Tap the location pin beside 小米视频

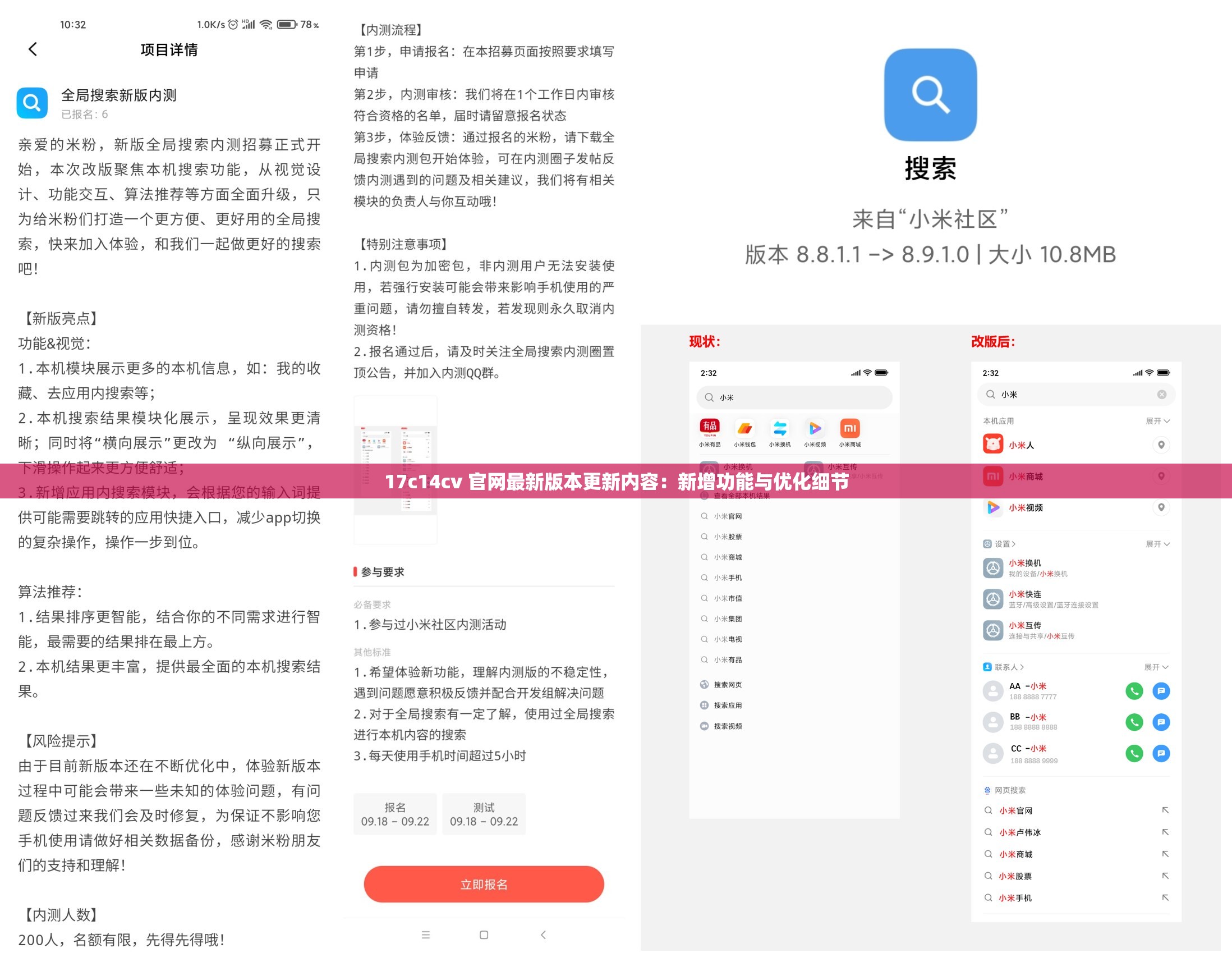click(1161, 507)
